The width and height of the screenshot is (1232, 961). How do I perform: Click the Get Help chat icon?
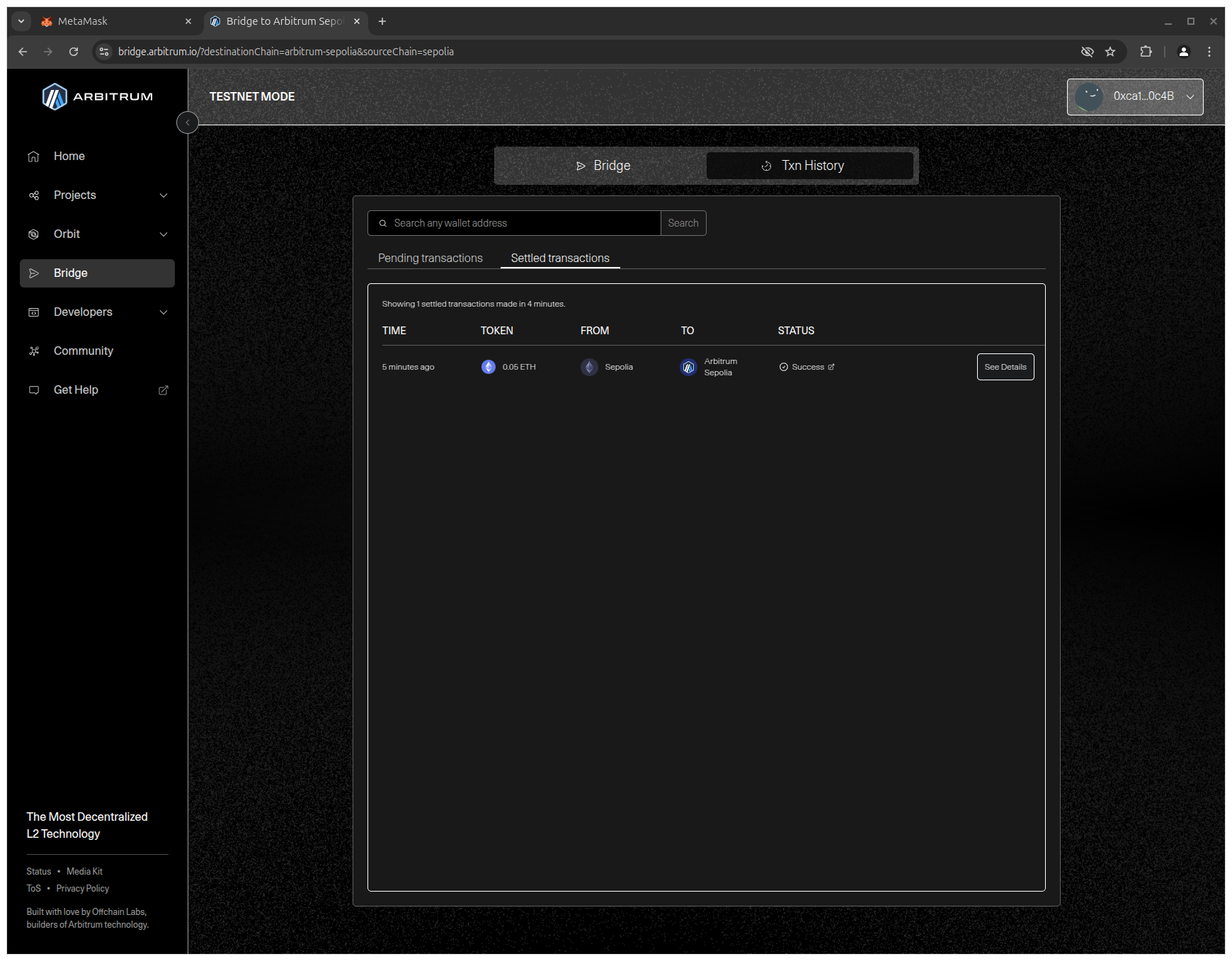click(x=33, y=390)
